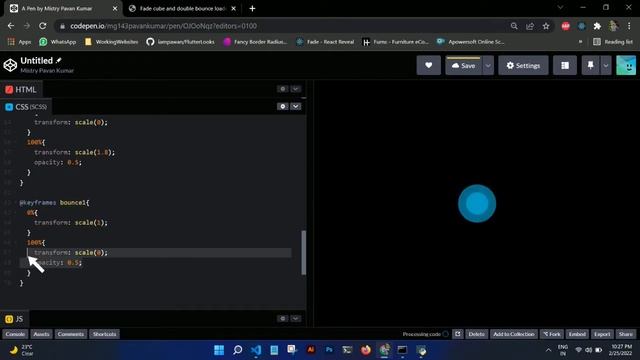This screenshot has width=640, height=360.
Task: Click the CSS editor vertical scrollbar thumb
Action: coord(303,253)
